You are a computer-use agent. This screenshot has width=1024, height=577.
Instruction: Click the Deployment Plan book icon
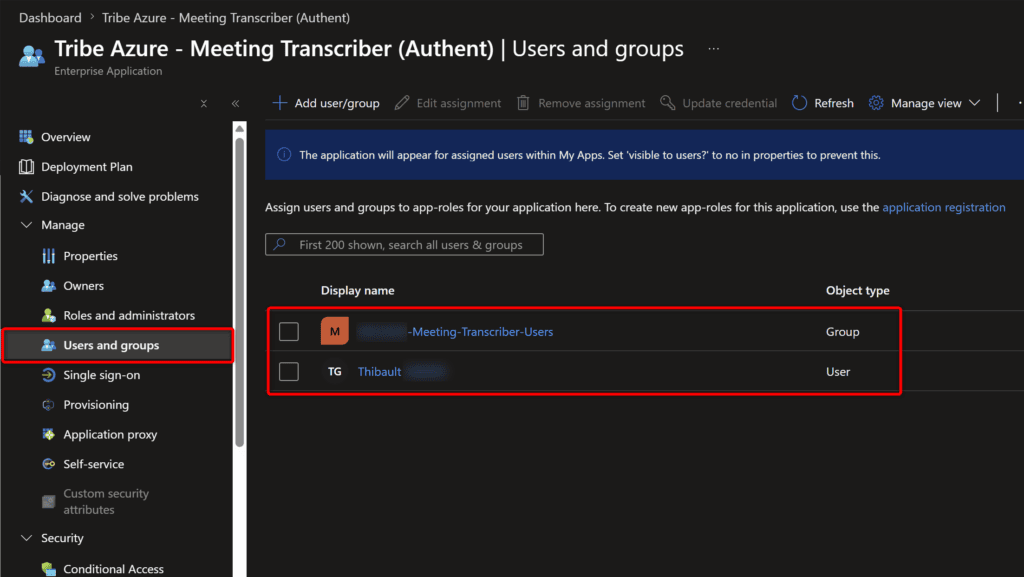(26, 167)
